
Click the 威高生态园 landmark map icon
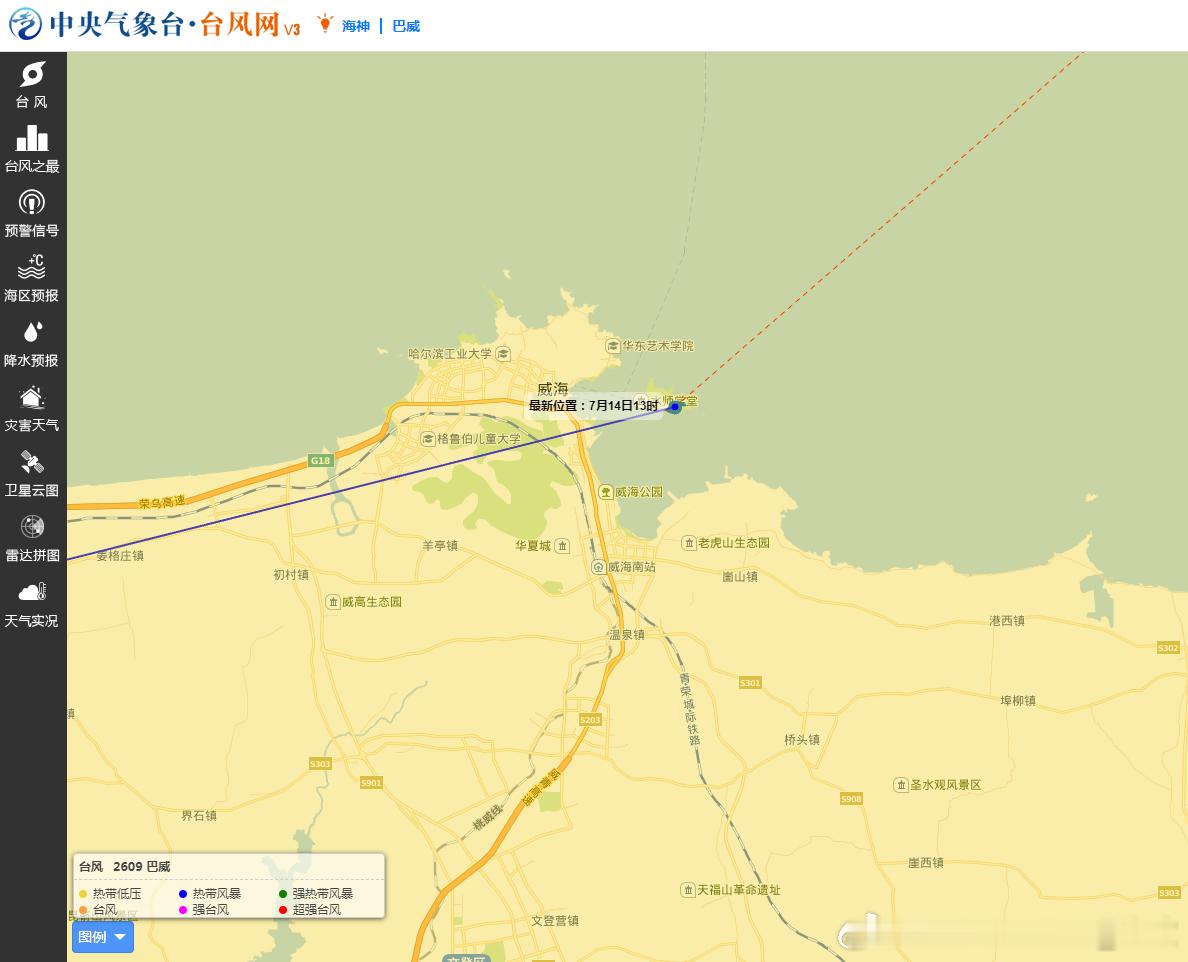click(333, 602)
